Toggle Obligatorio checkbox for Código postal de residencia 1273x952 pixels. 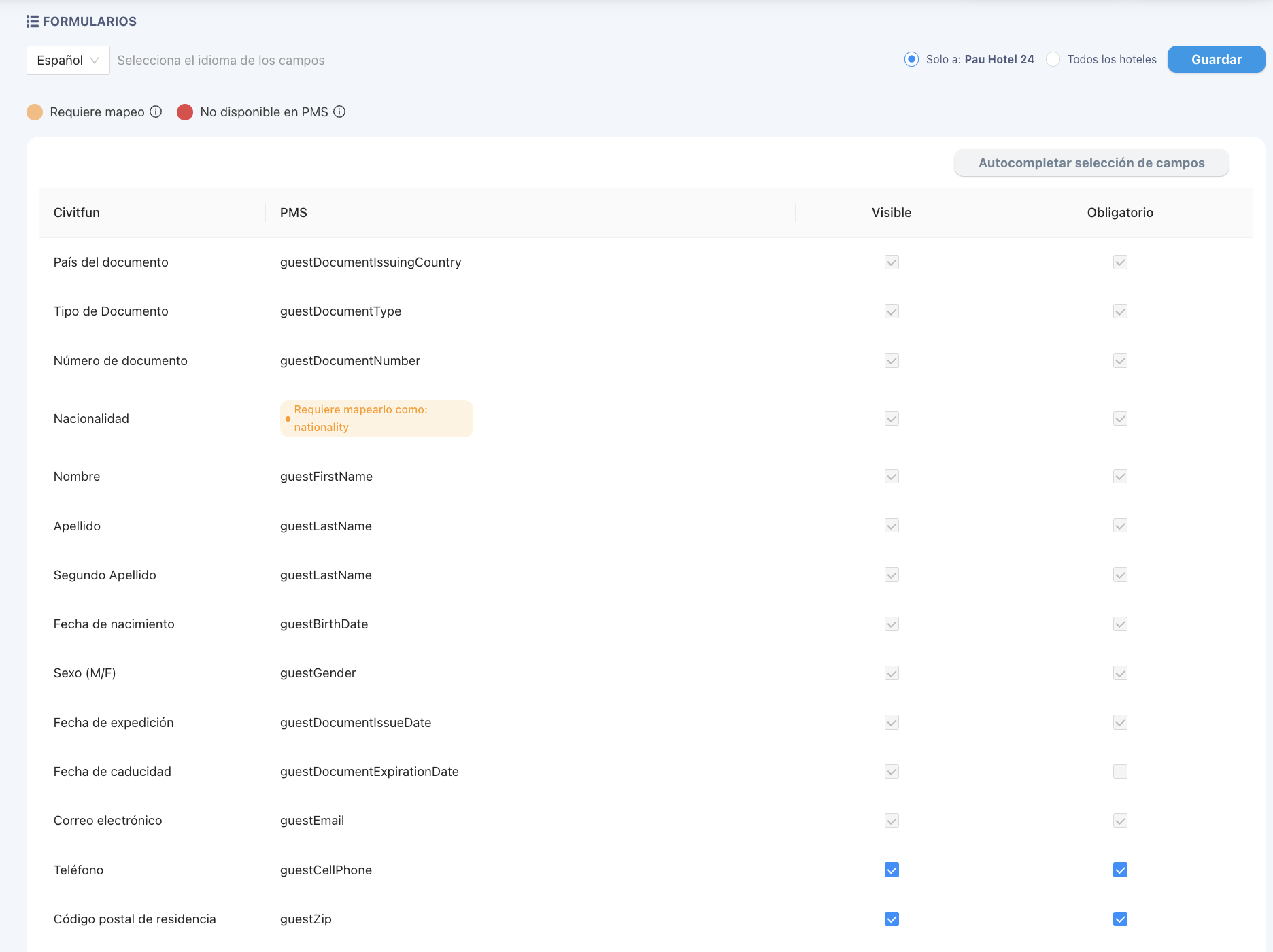(1120, 919)
